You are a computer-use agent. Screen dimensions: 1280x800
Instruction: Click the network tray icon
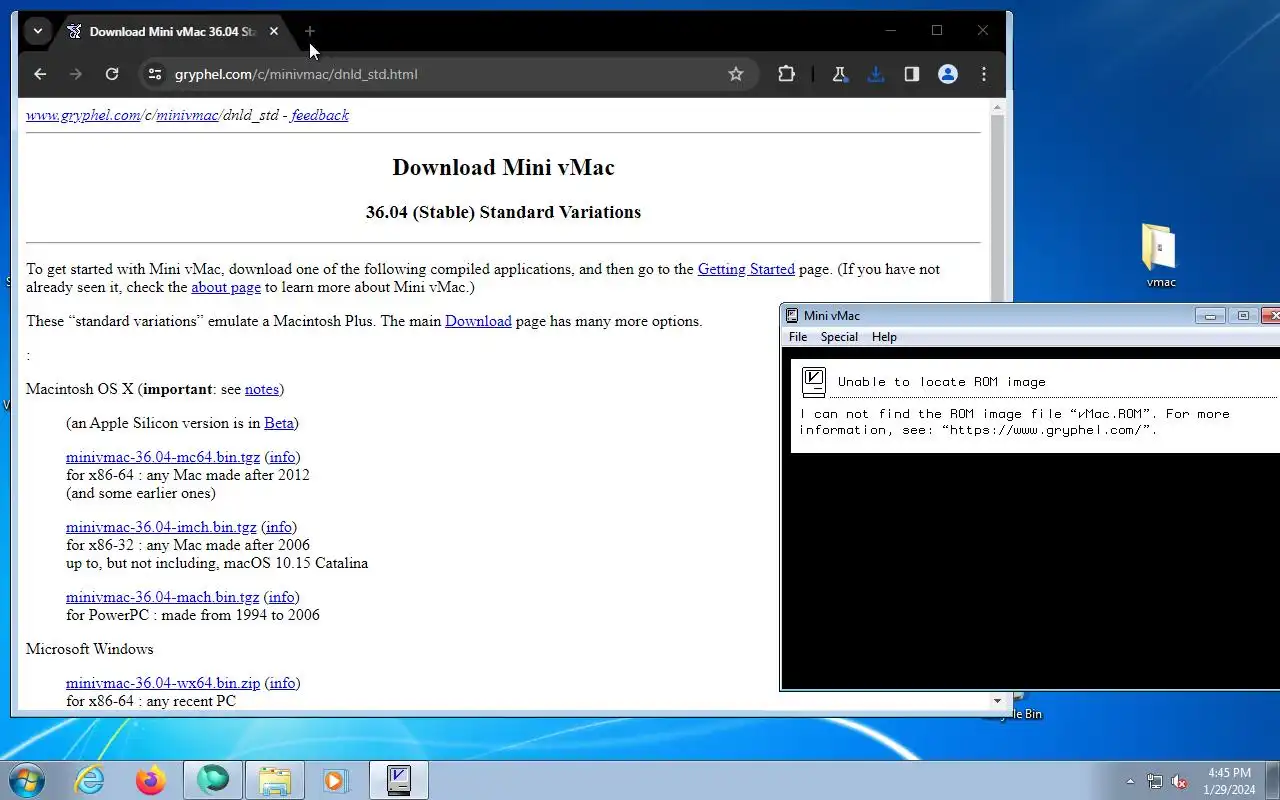(1155, 781)
